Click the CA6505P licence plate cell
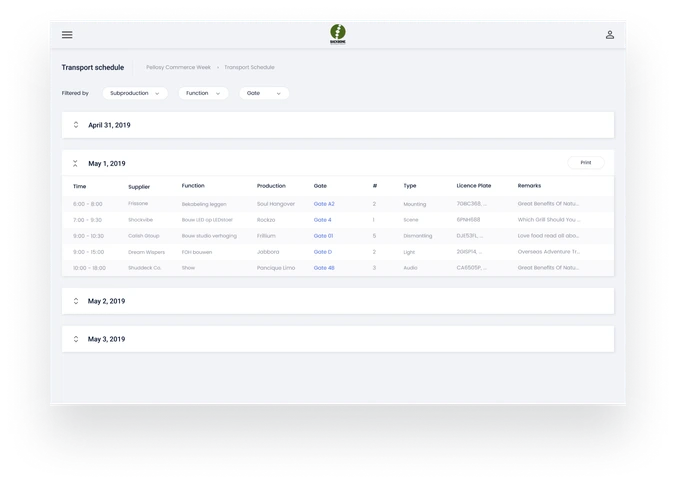This screenshot has height=485, width=676. (472, 268)
